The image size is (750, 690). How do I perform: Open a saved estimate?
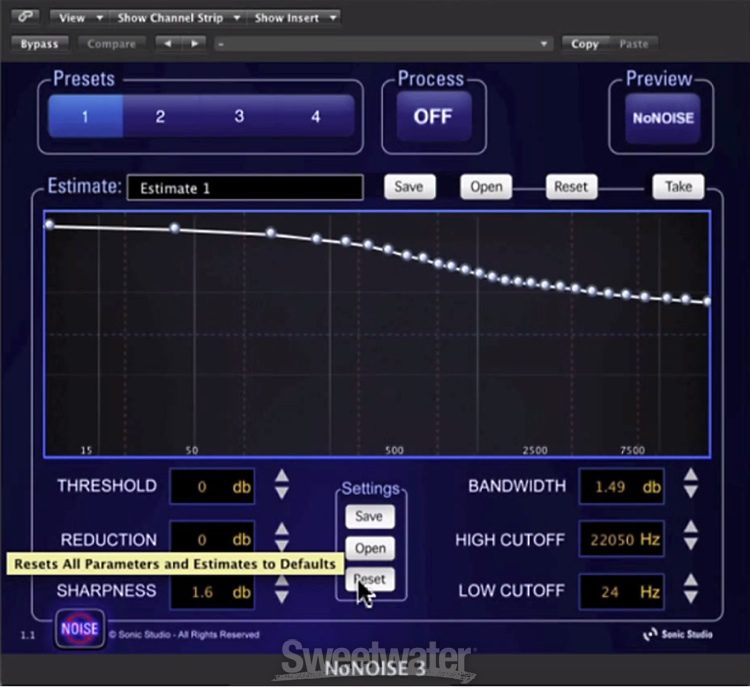click(x=486, y=186)
